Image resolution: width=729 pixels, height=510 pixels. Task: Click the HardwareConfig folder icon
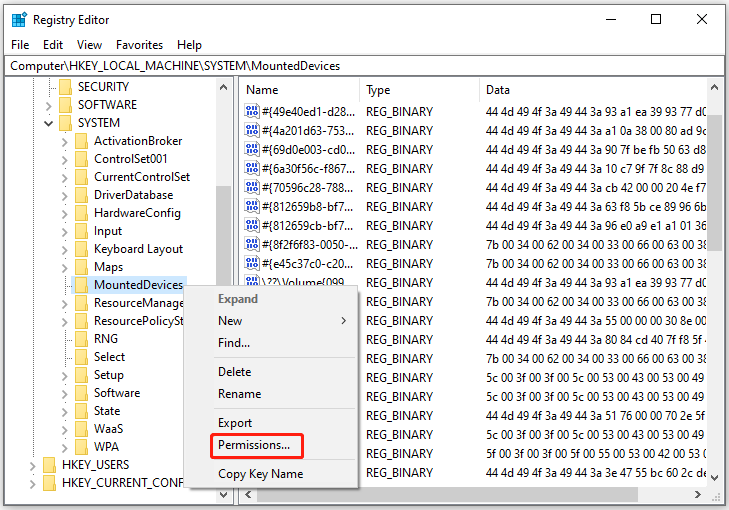point(81,213)
